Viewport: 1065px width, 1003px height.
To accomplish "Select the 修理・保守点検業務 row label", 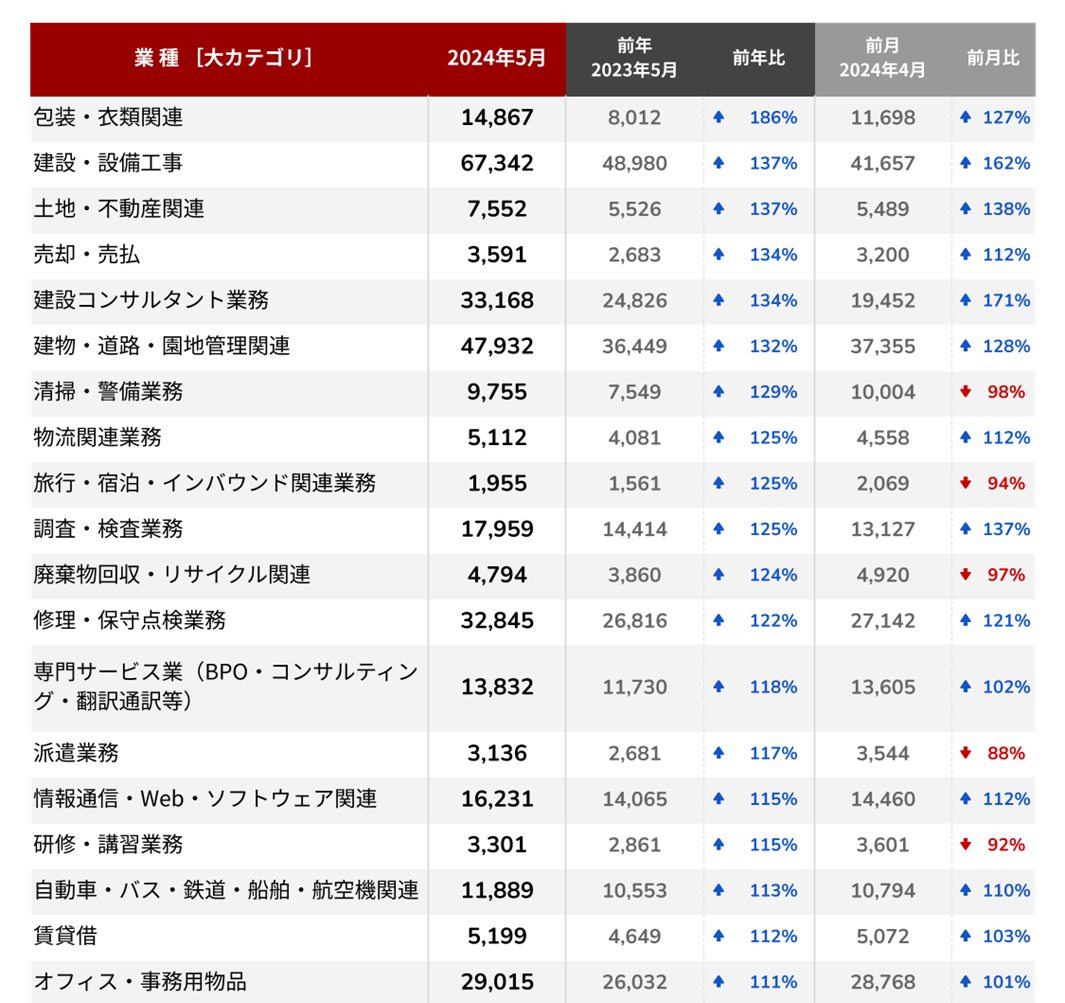I will click(130, 621).
